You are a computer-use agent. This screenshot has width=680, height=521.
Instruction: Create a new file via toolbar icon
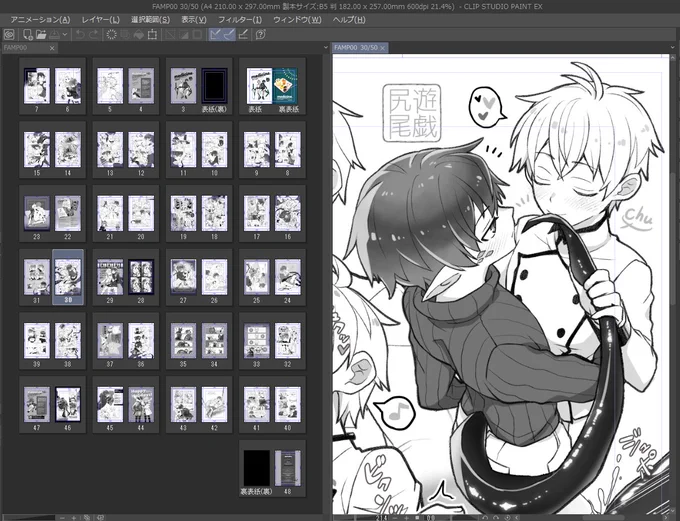point(28,34)
